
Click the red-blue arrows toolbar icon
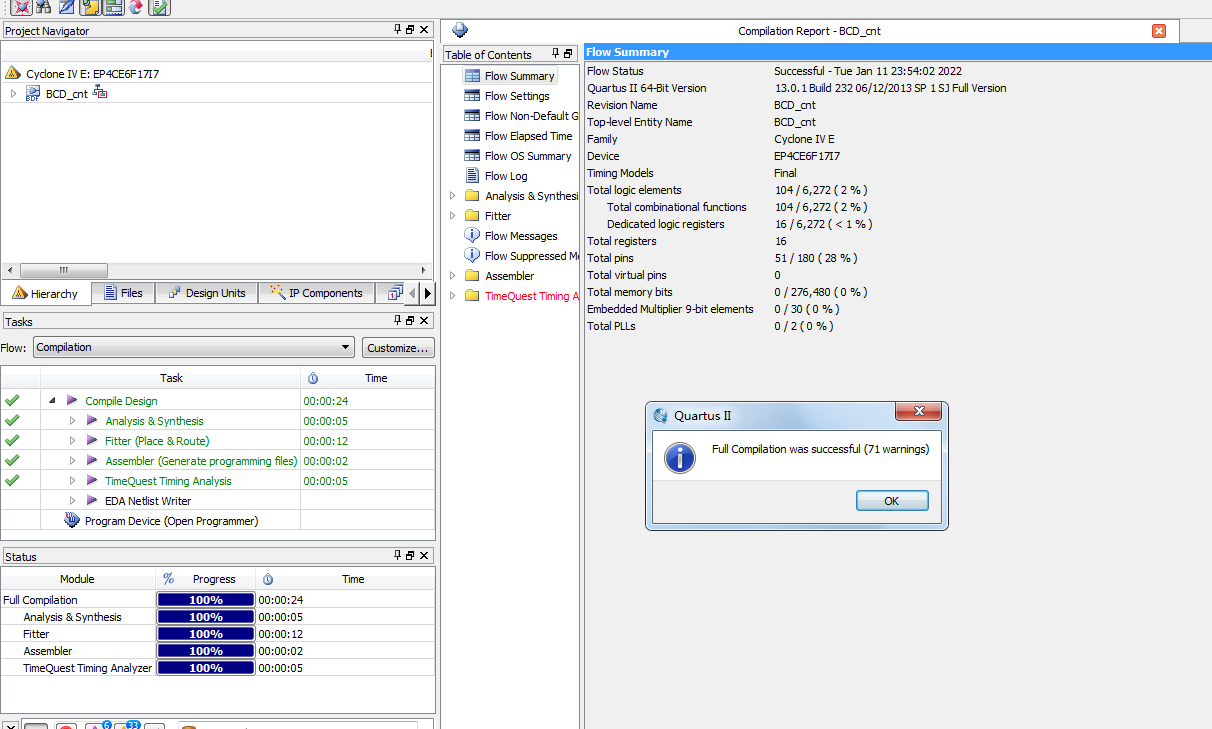point(135,7)
